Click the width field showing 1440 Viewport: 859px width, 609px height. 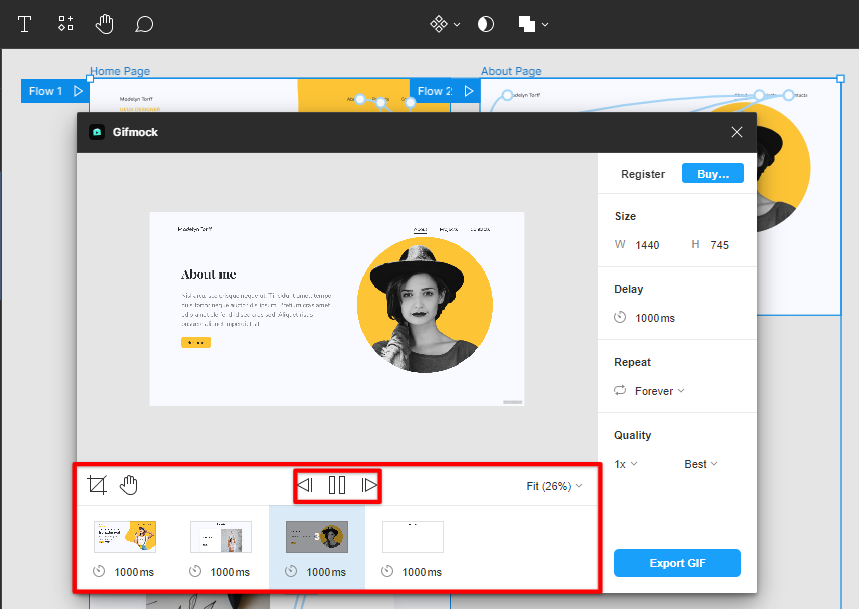pos(647,245)
